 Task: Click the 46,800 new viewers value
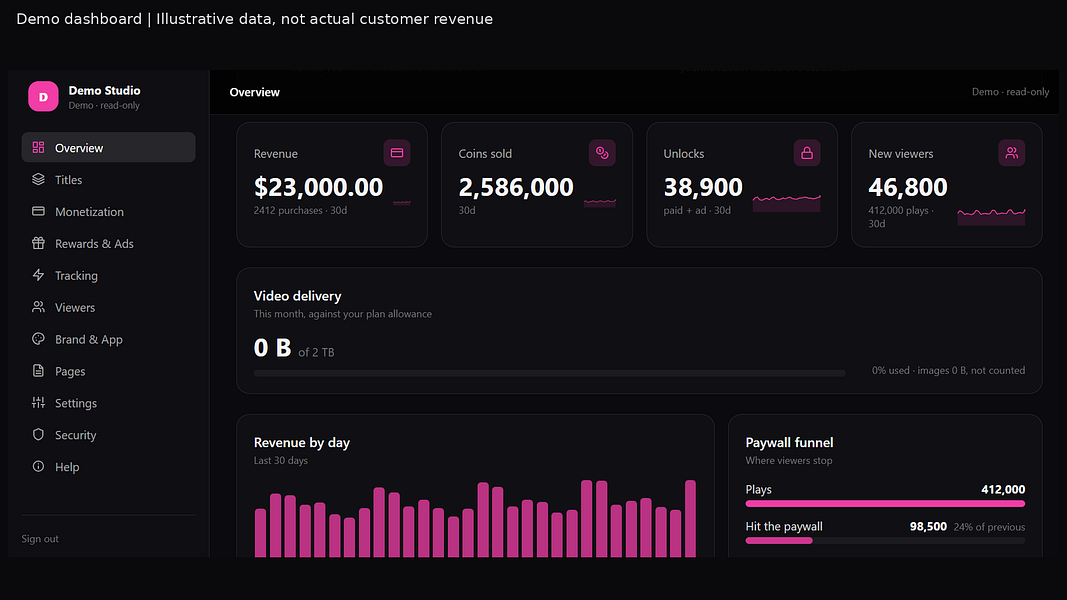908,187
